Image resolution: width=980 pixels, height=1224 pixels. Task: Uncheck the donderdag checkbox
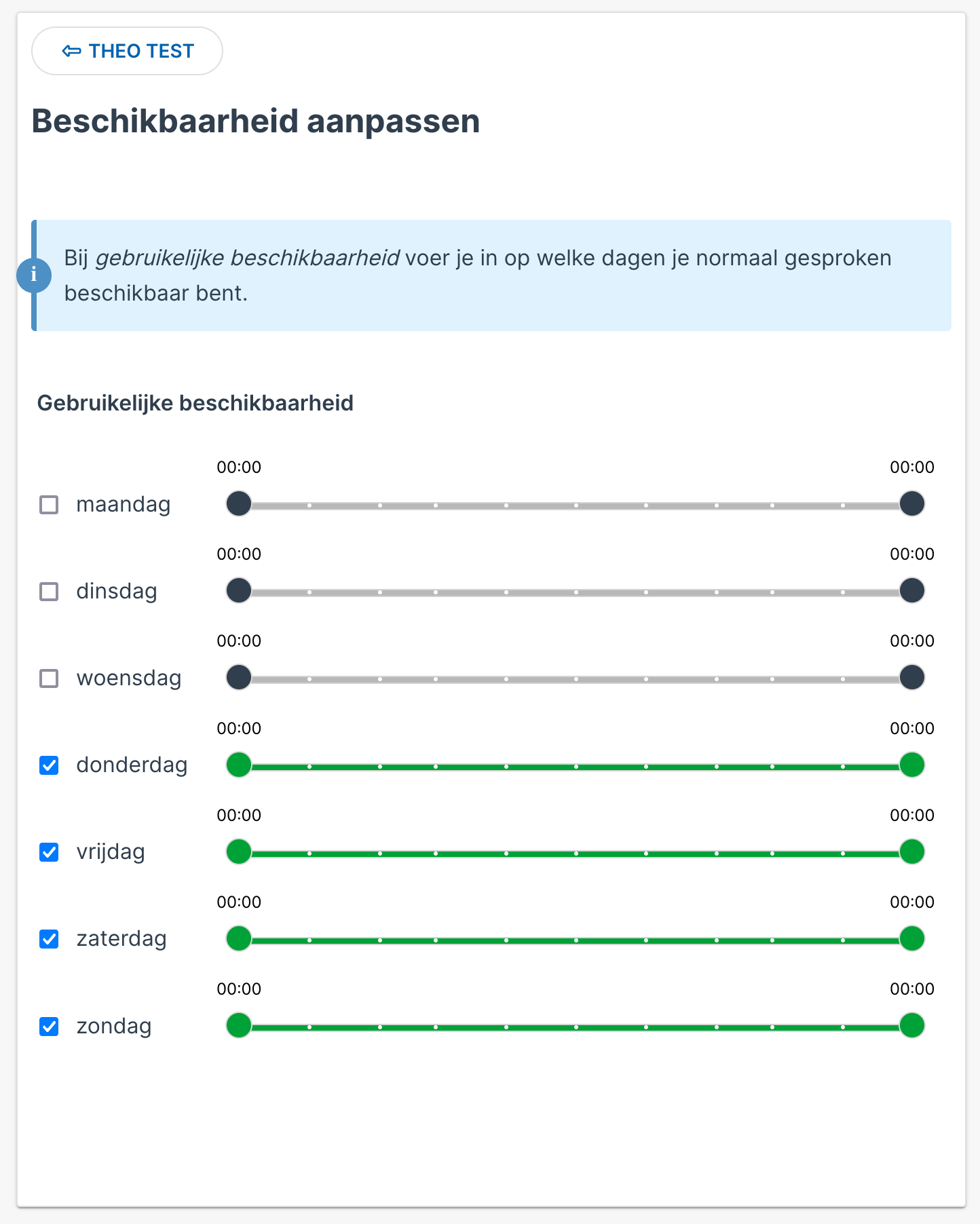[49, 765]
